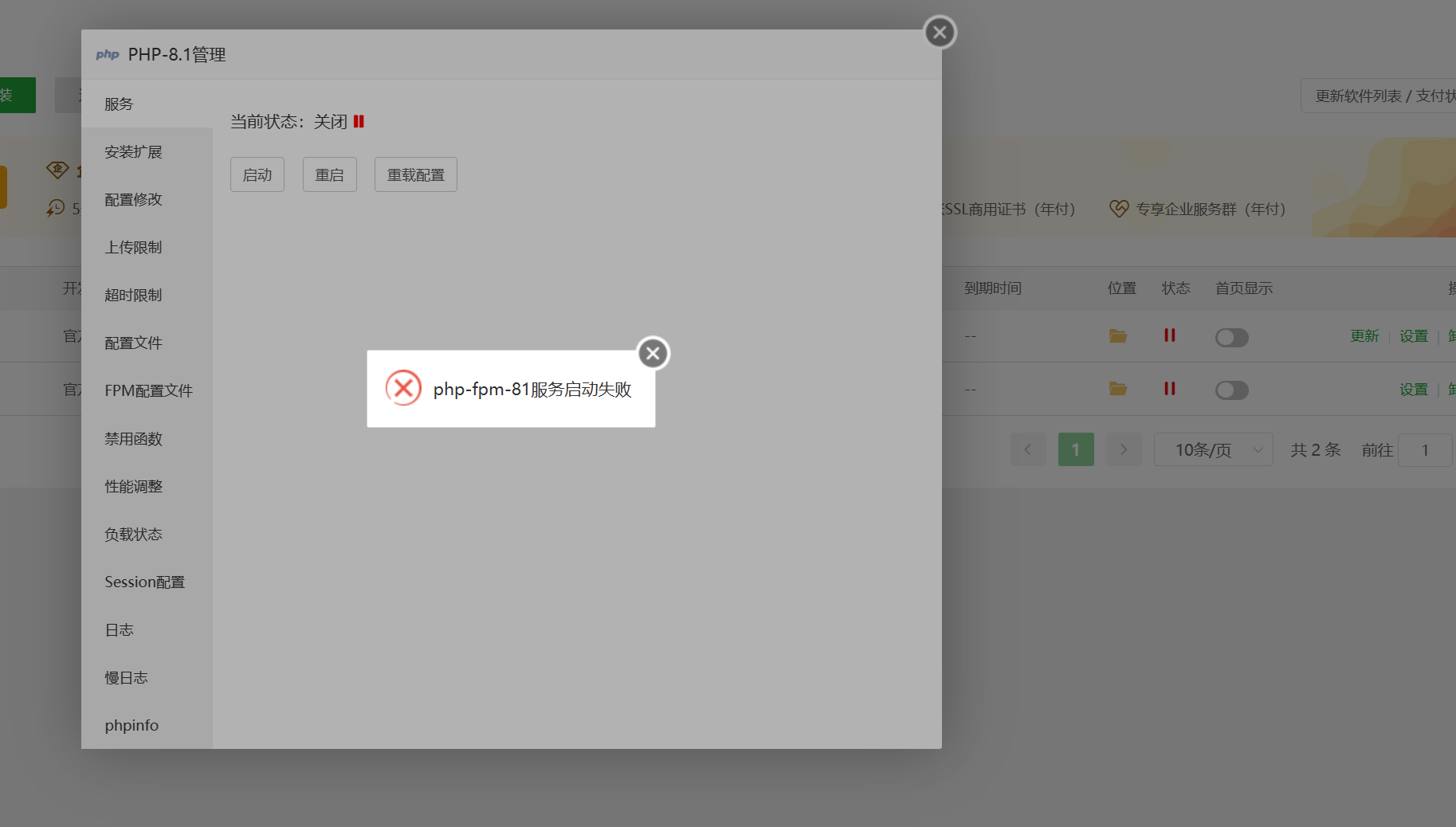Click paused status icon in second software row
1456x827 pixels.
click(x=1170, y=389)
